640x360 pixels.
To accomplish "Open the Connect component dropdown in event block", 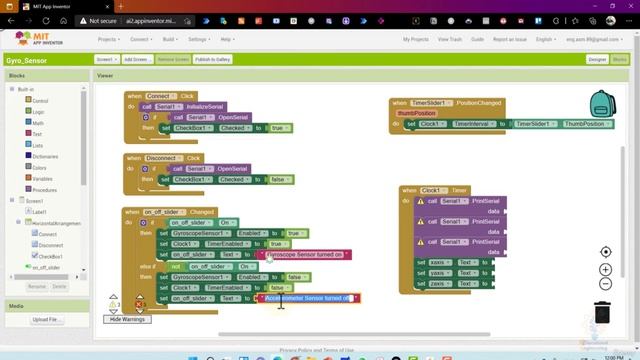I will pyautogui.click(x=161, y=96).
